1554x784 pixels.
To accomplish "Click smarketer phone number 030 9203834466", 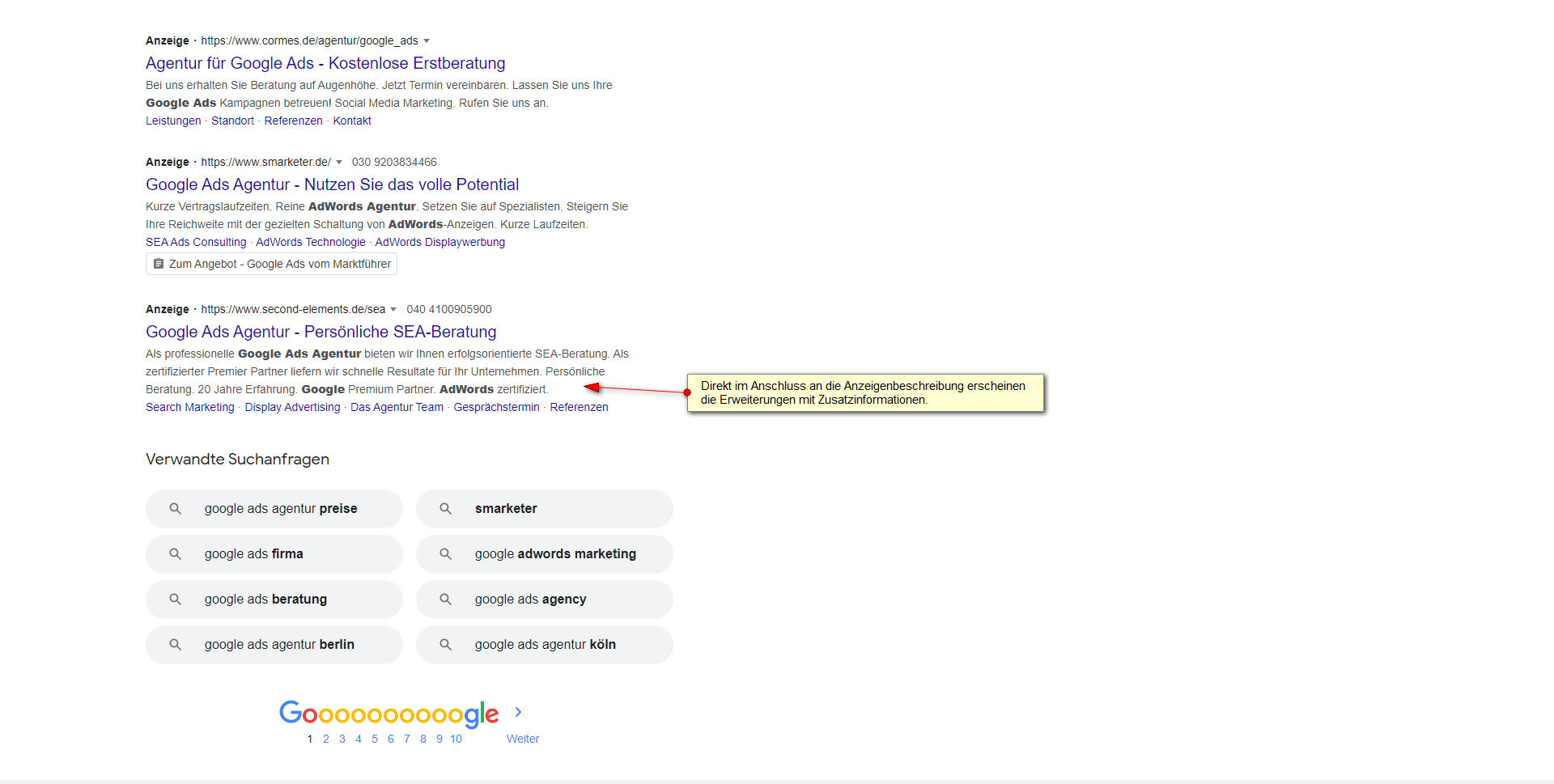I will 394,162.
